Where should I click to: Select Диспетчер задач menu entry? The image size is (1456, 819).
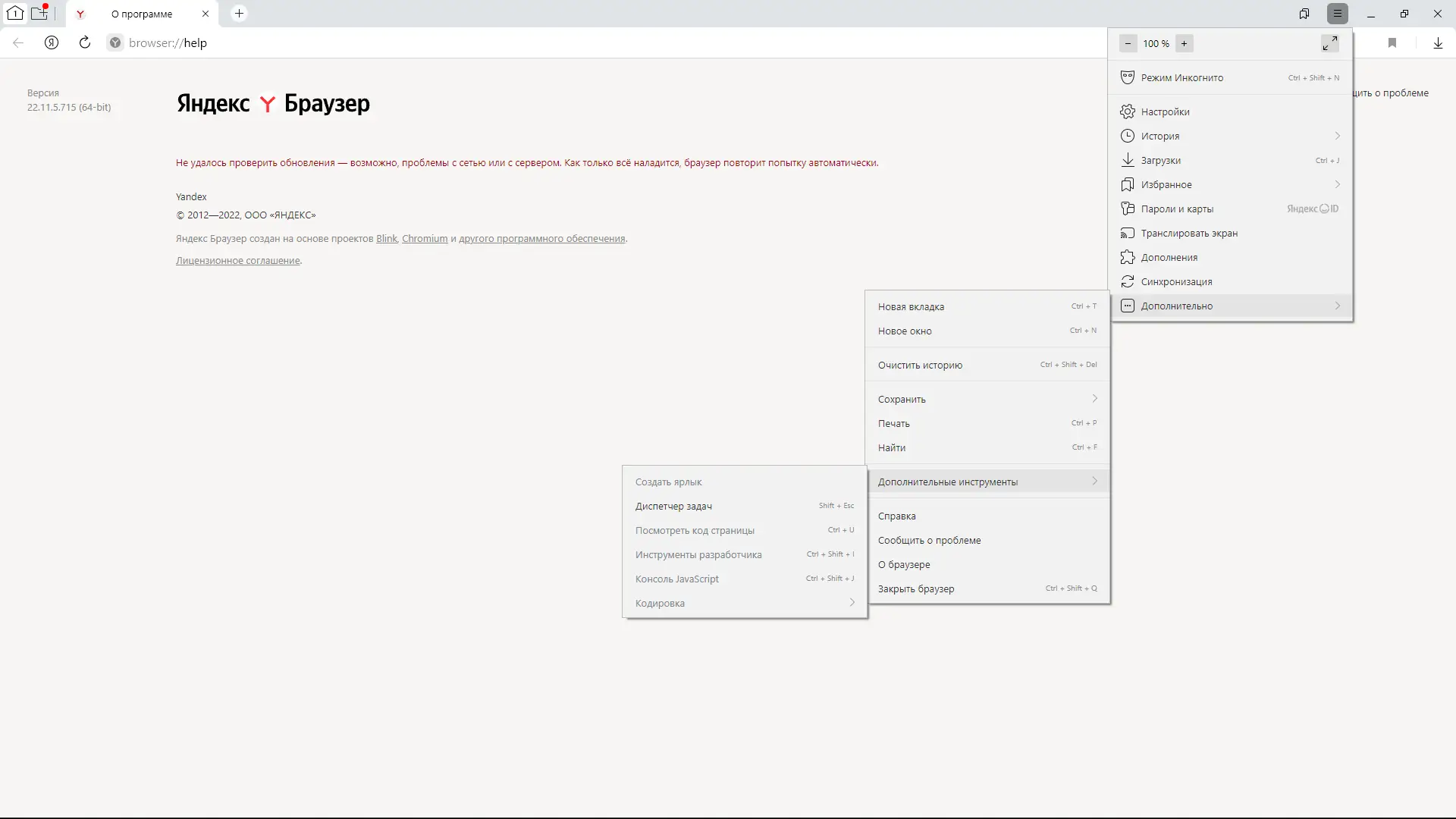[673, 506]
